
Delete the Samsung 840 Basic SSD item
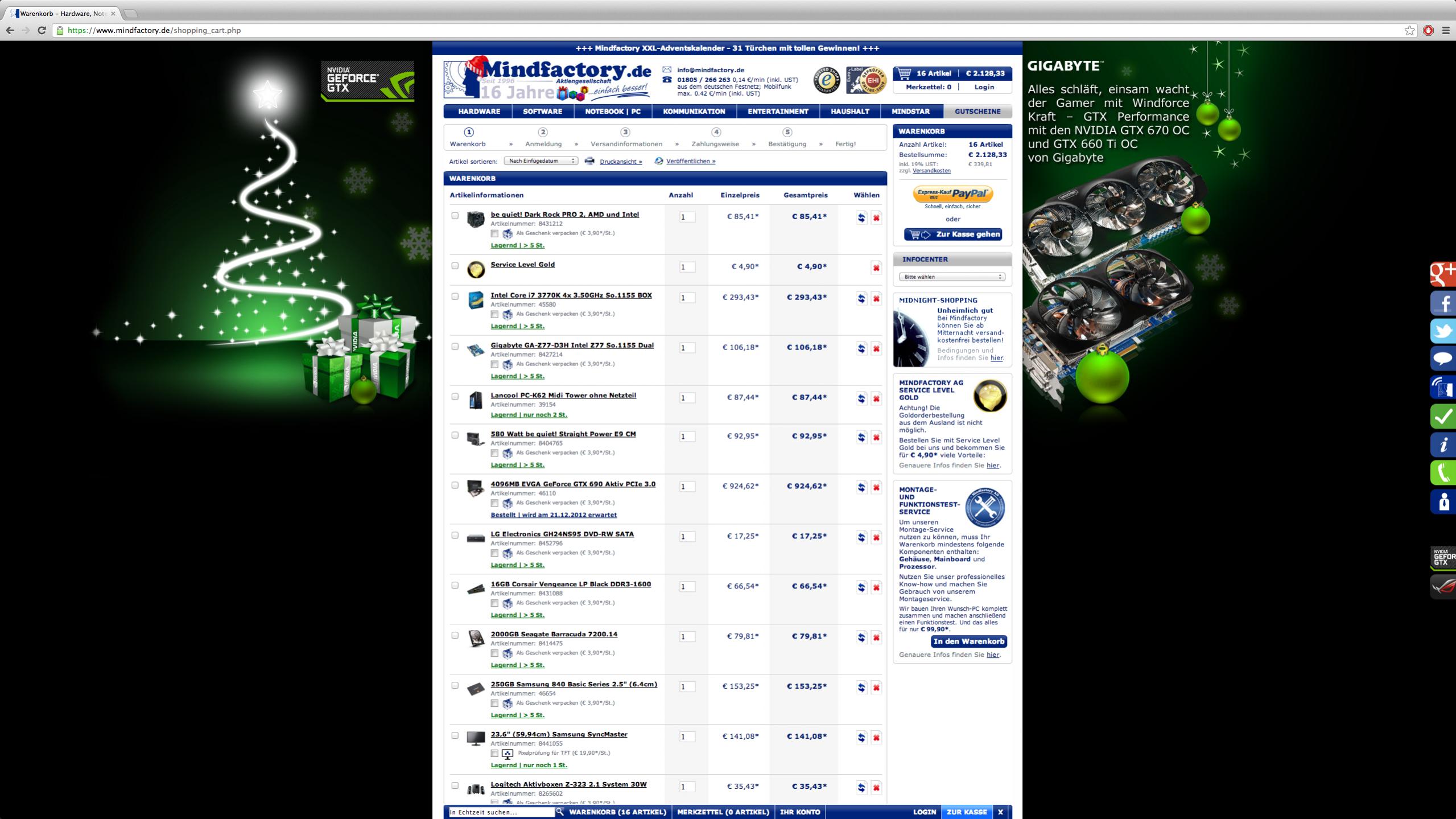click(876, 688)
